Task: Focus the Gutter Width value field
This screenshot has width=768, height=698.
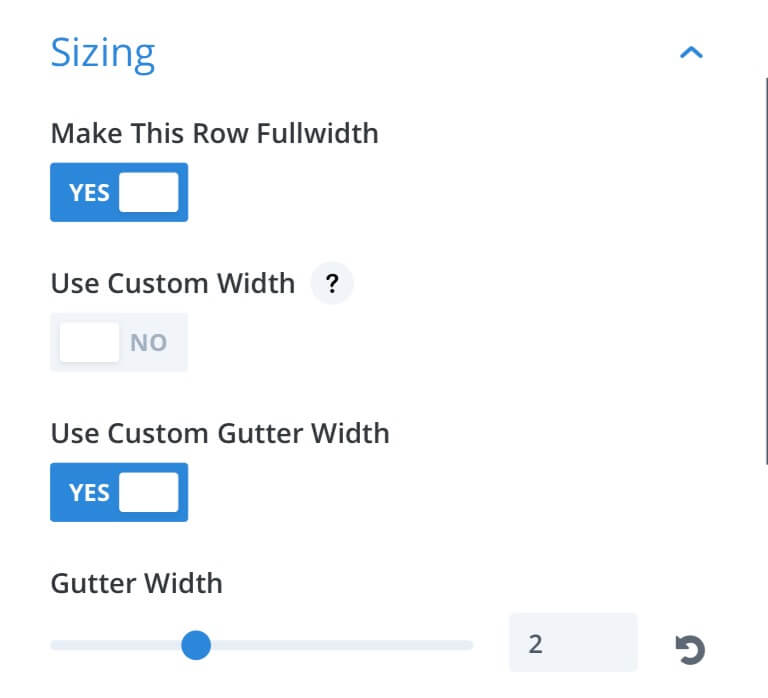Action: (573, 643)
